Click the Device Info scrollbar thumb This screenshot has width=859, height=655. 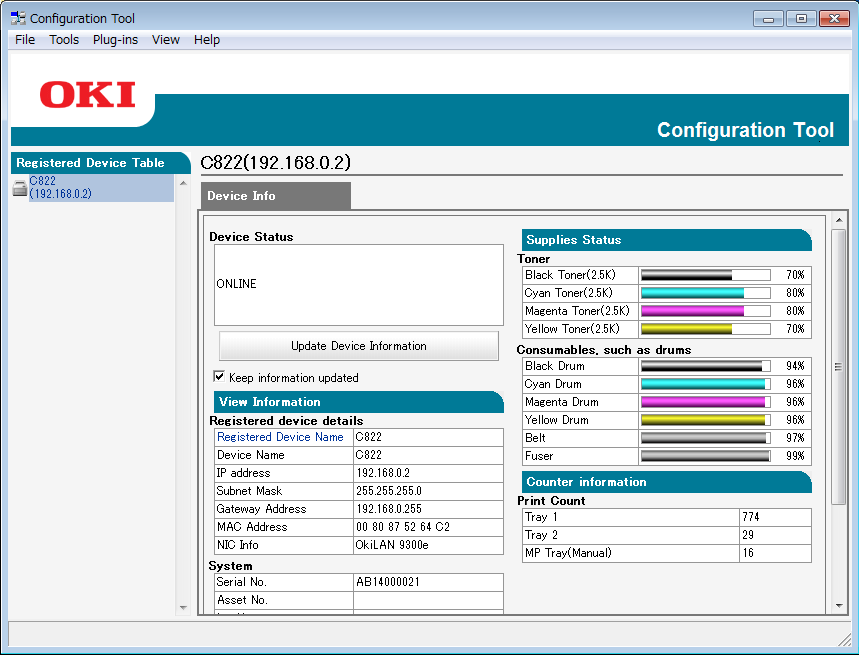839,367
